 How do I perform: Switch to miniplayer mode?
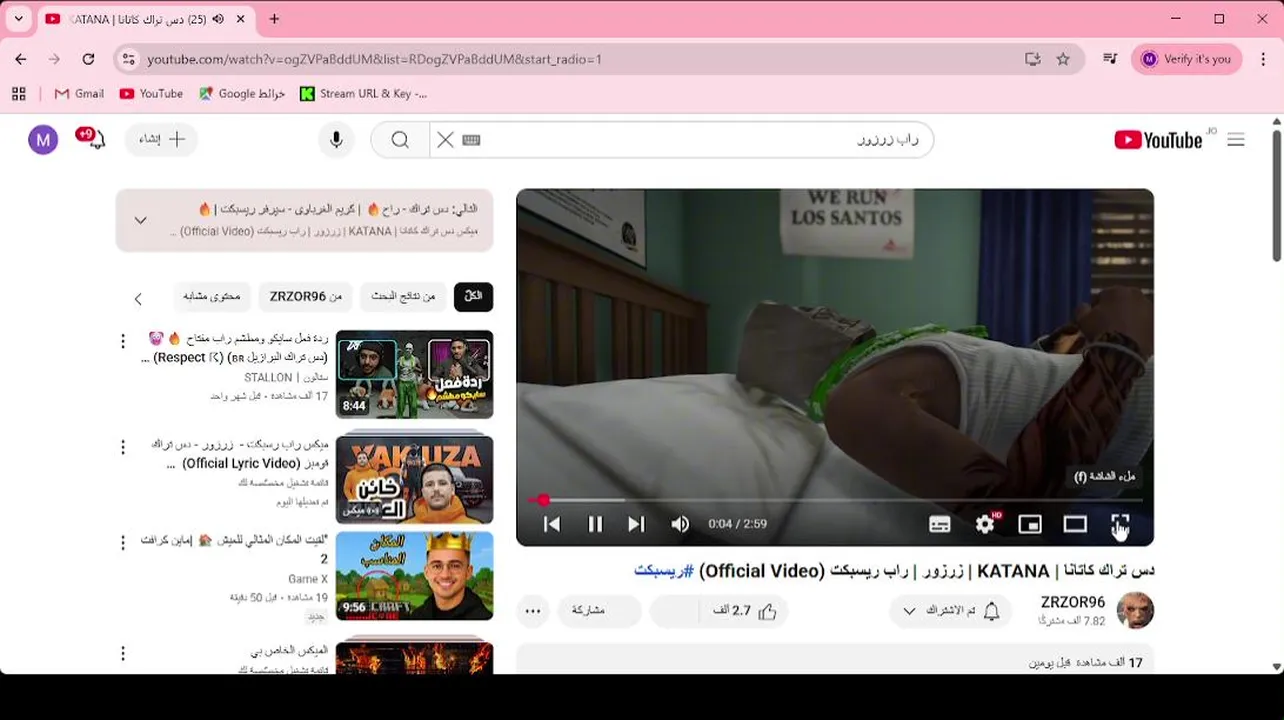click(x=1030, y=524)
